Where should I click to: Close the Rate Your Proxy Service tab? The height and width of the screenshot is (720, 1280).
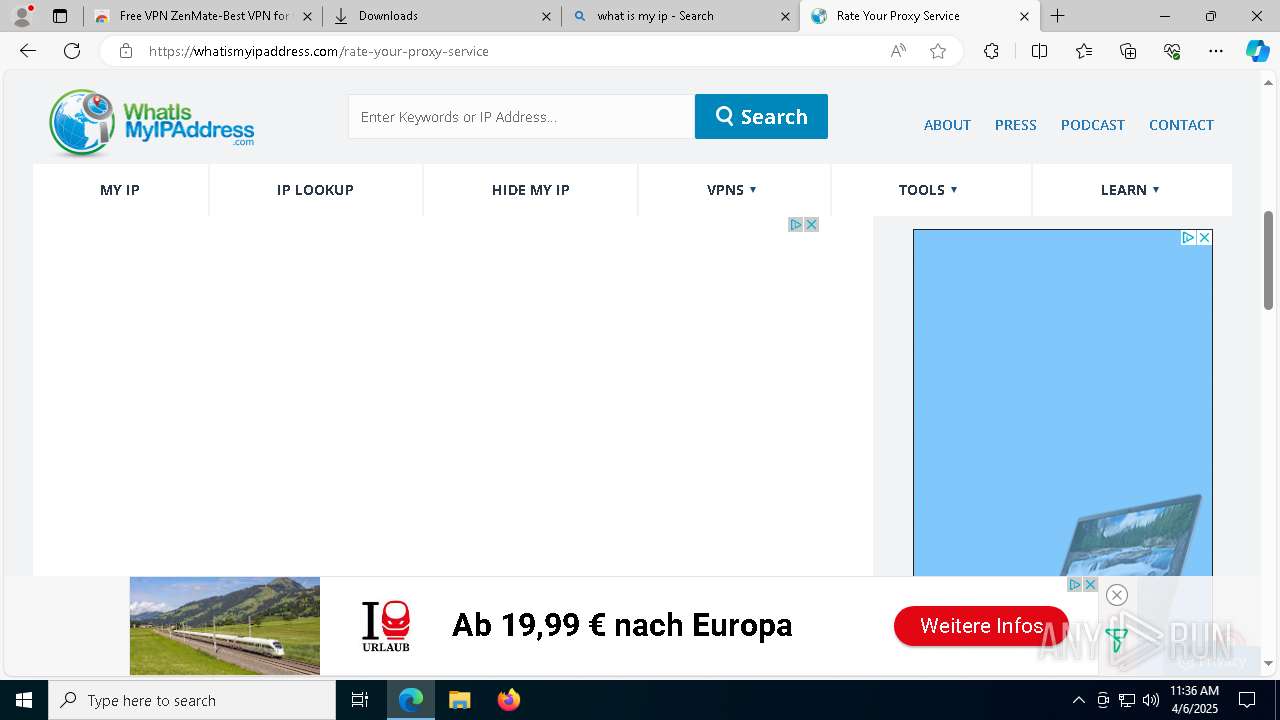tap(1024, 16)
